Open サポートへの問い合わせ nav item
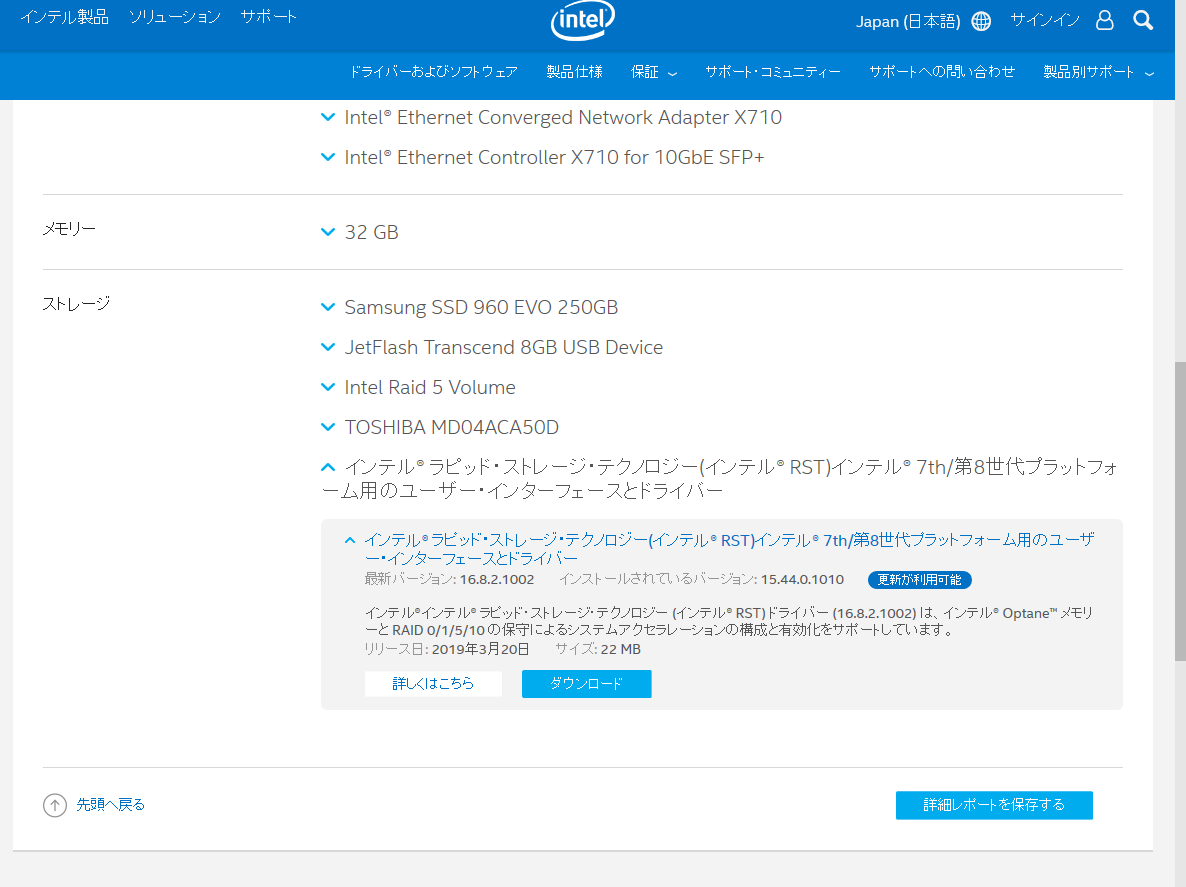This screenshot has height=887, width=1186. click(942, 72)
